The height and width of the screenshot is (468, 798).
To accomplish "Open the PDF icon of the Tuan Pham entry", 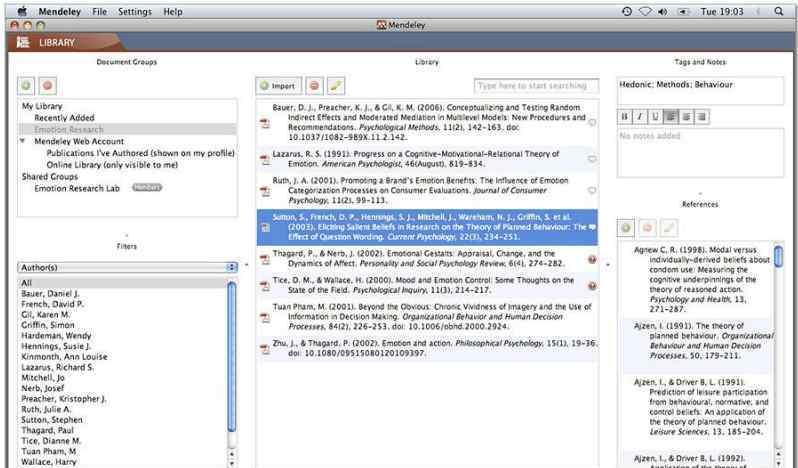I will (265, 317).
